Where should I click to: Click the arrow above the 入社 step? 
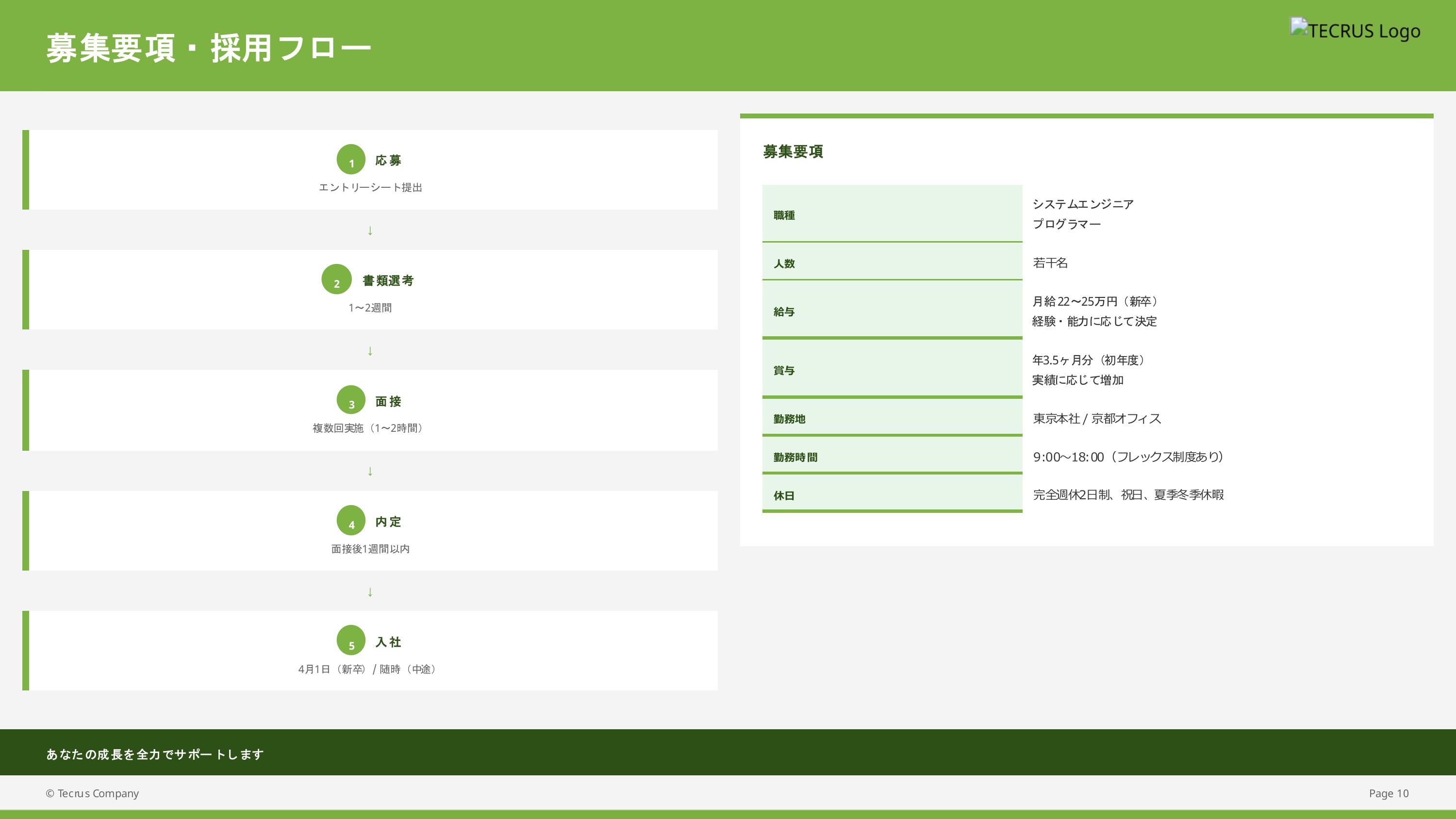pyautogui.click(x=370, y=592)
